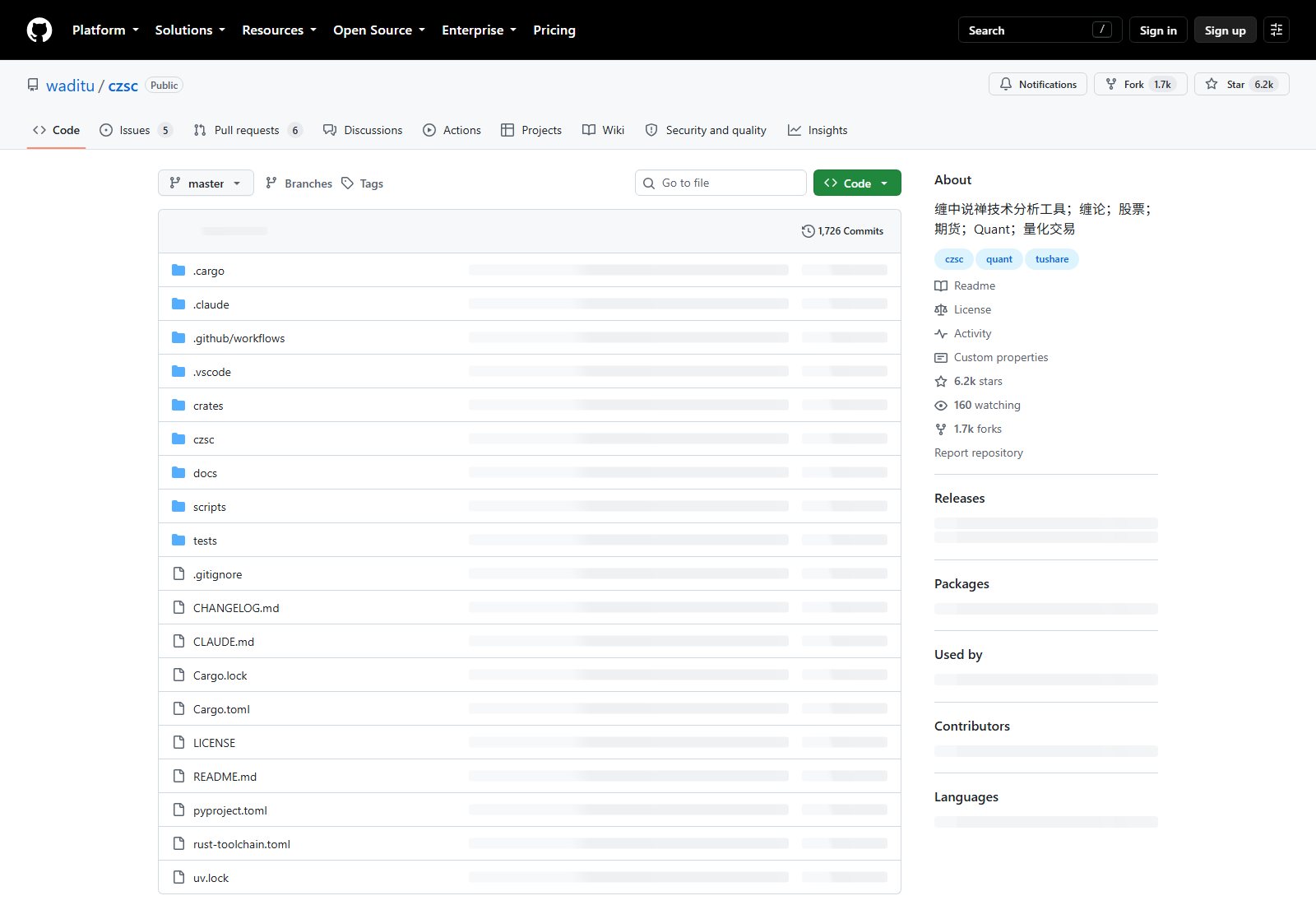The height and width of the screenshot is (905, 1316).
Task: Open Custom properties link
Action: (992, 357)
